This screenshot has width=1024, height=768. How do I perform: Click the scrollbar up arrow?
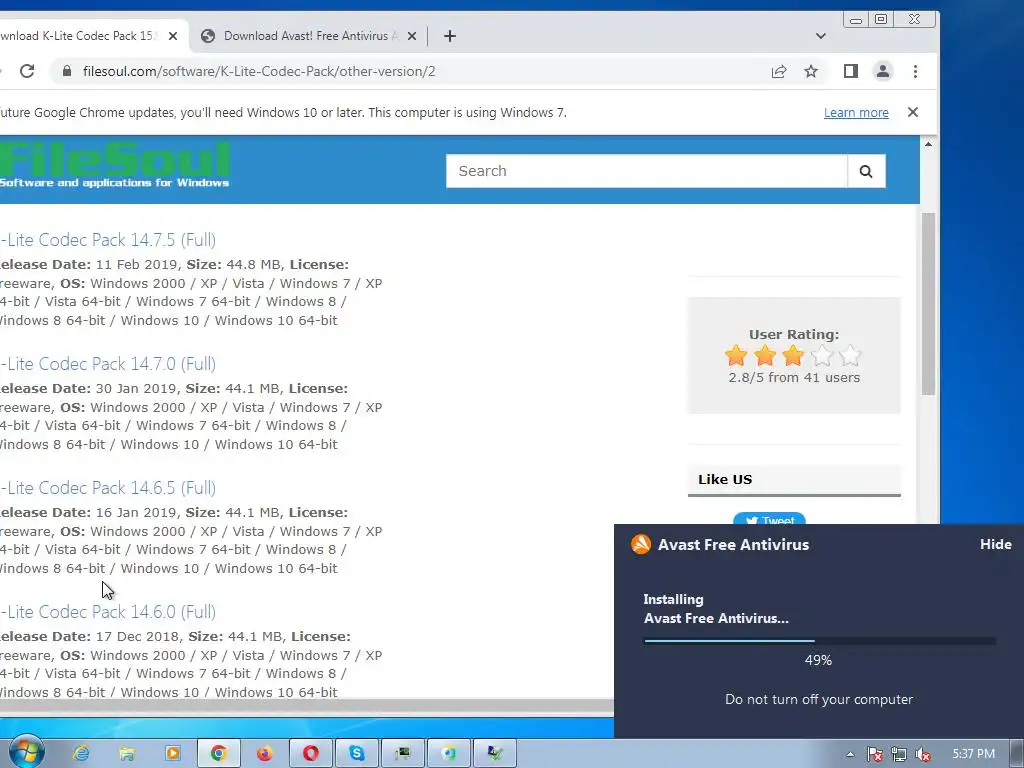[x=928, y=144]
